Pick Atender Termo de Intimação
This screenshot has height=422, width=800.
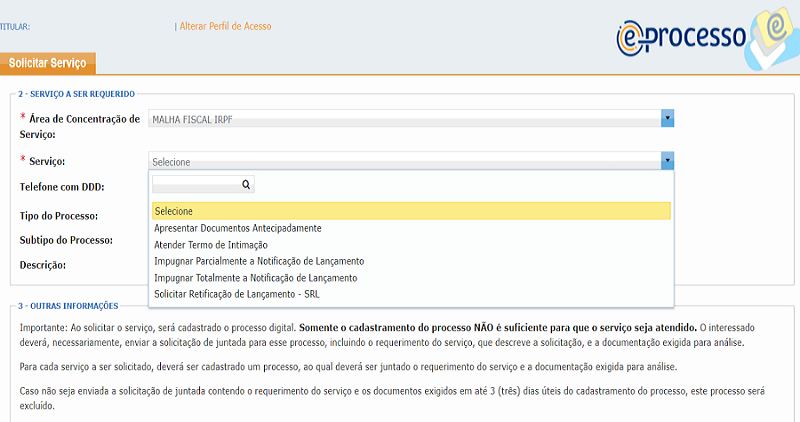[211, 244]
